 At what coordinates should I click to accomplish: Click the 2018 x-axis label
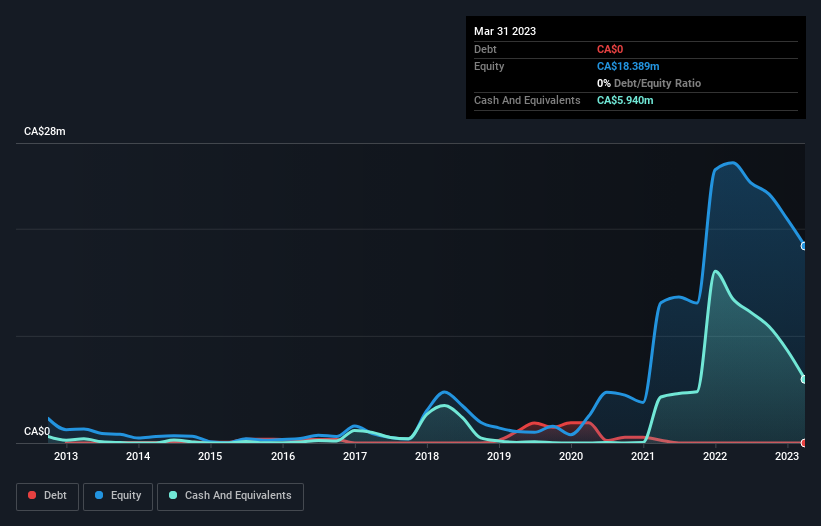click(x=427, y=456)
